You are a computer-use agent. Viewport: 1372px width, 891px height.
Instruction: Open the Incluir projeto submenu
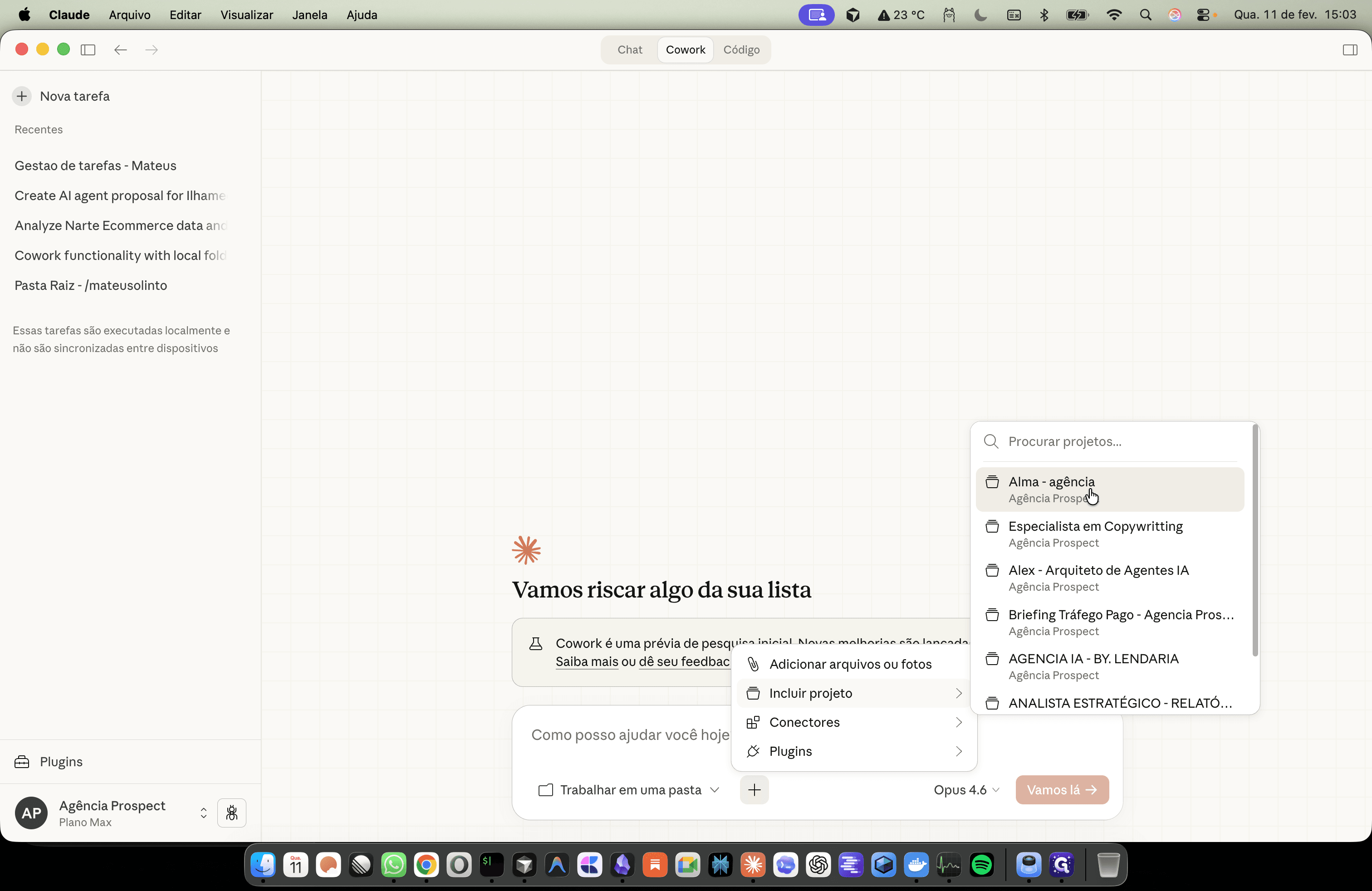[854, 693]
